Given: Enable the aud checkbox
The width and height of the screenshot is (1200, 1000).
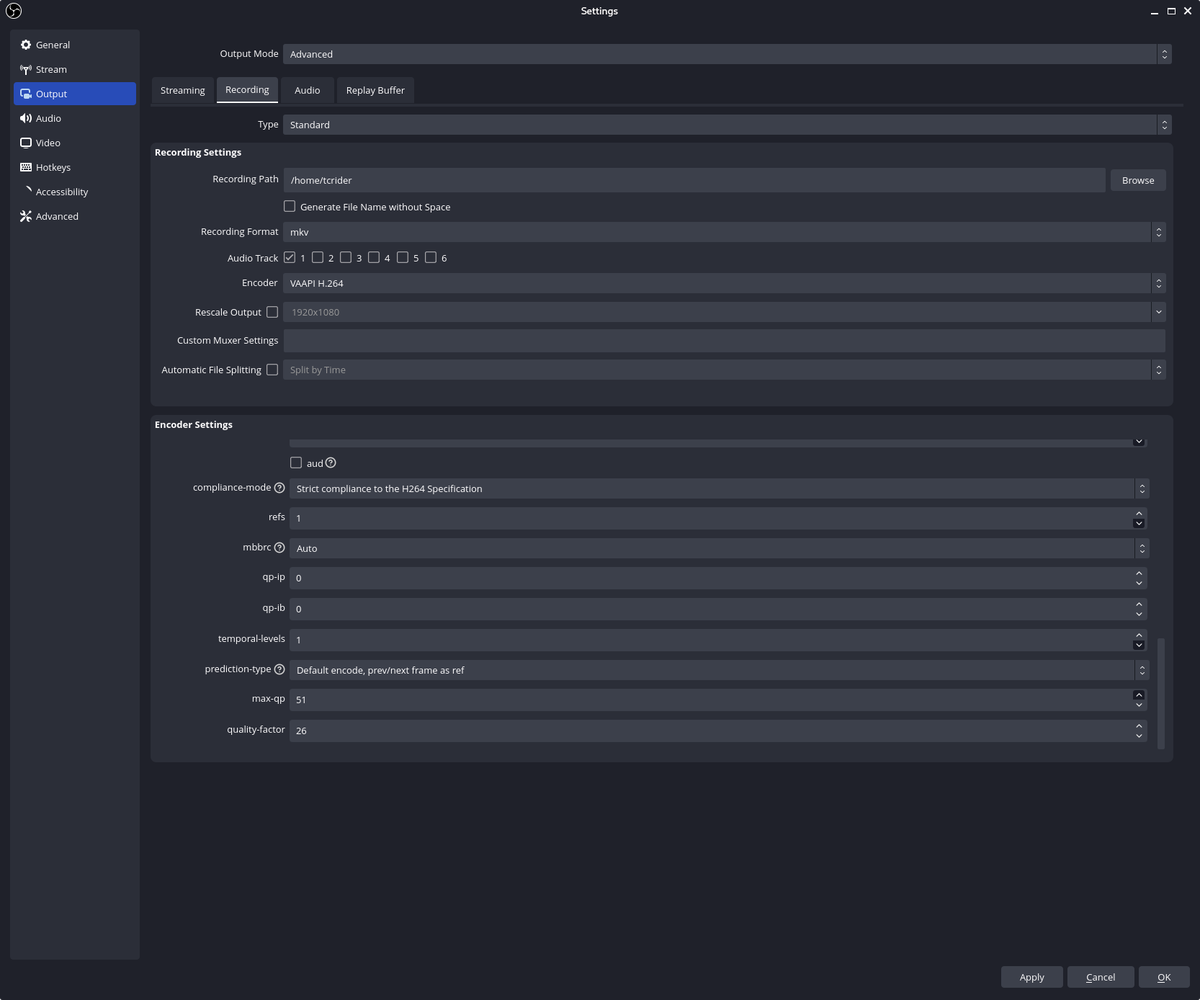Looking at the screenshot, I should pos(296,463).
